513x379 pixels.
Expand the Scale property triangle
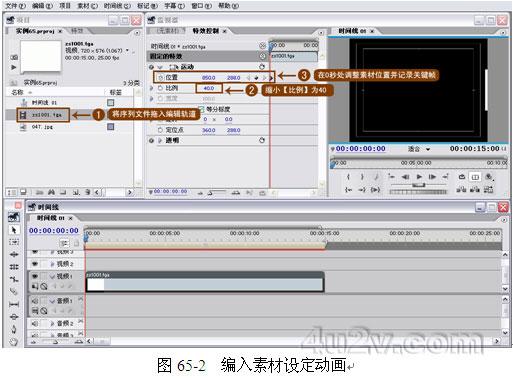pos(152,88)
